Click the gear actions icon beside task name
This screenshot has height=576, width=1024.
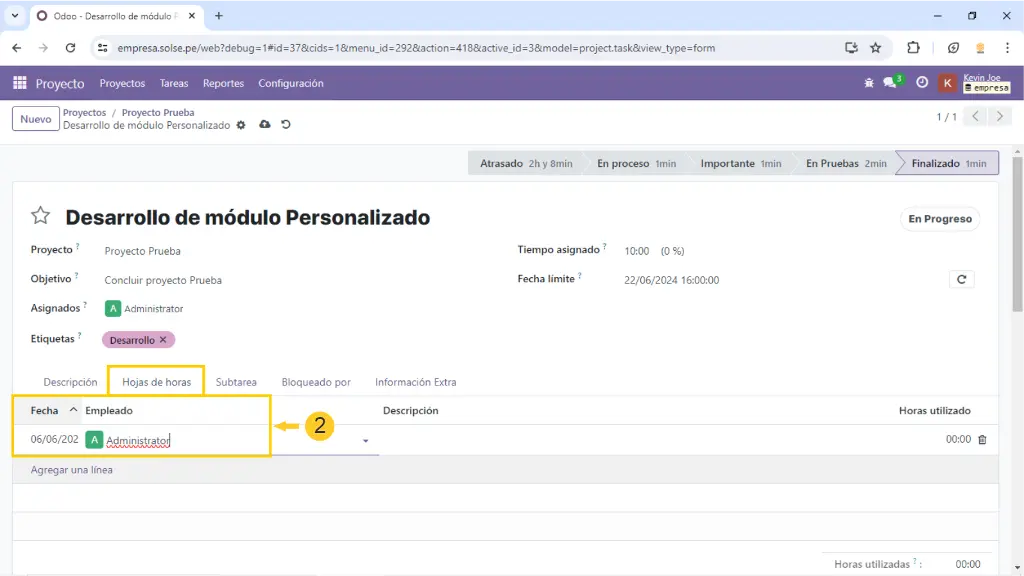pos(240,125)
